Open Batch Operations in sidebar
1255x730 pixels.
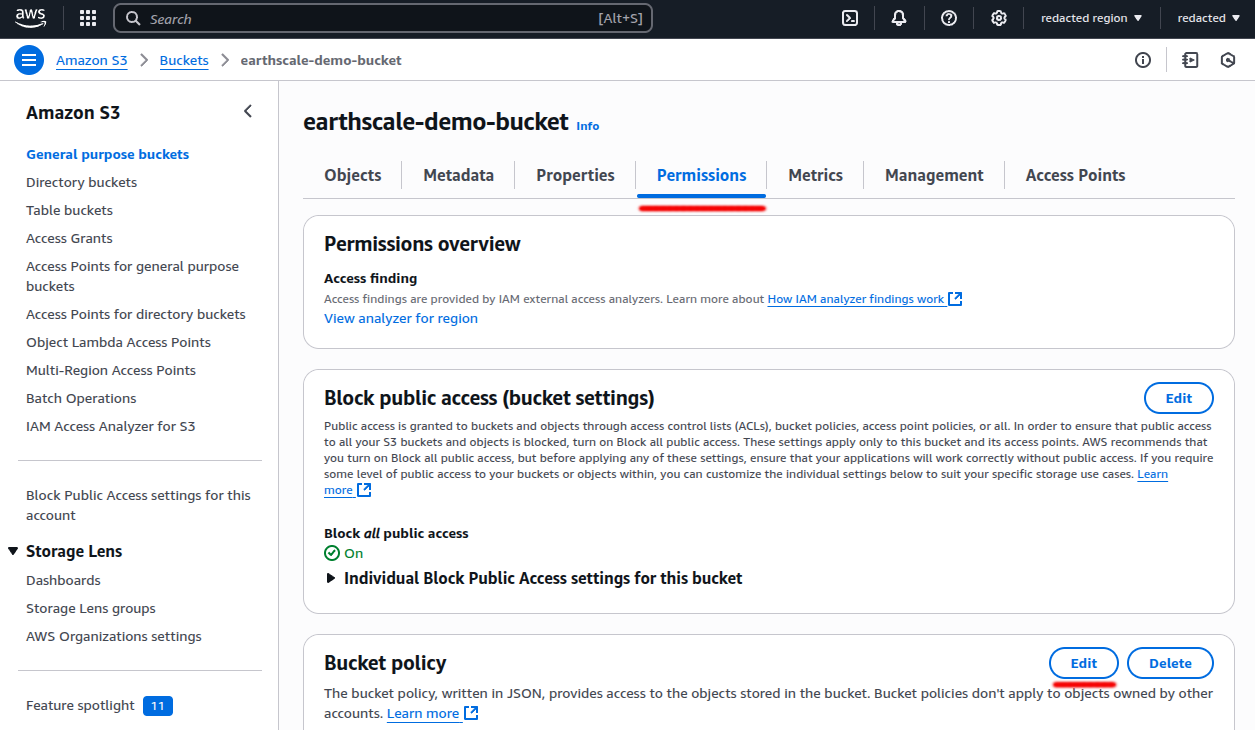(81, 398)
